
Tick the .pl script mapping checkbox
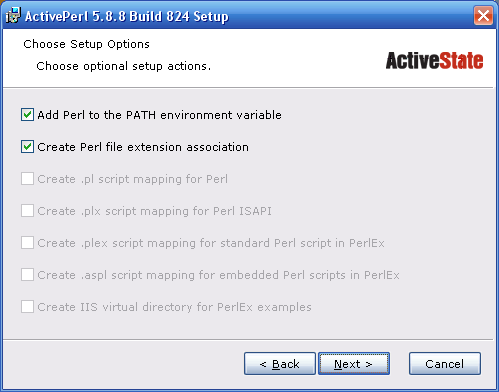pyautogui.click(x=27, y=179)
